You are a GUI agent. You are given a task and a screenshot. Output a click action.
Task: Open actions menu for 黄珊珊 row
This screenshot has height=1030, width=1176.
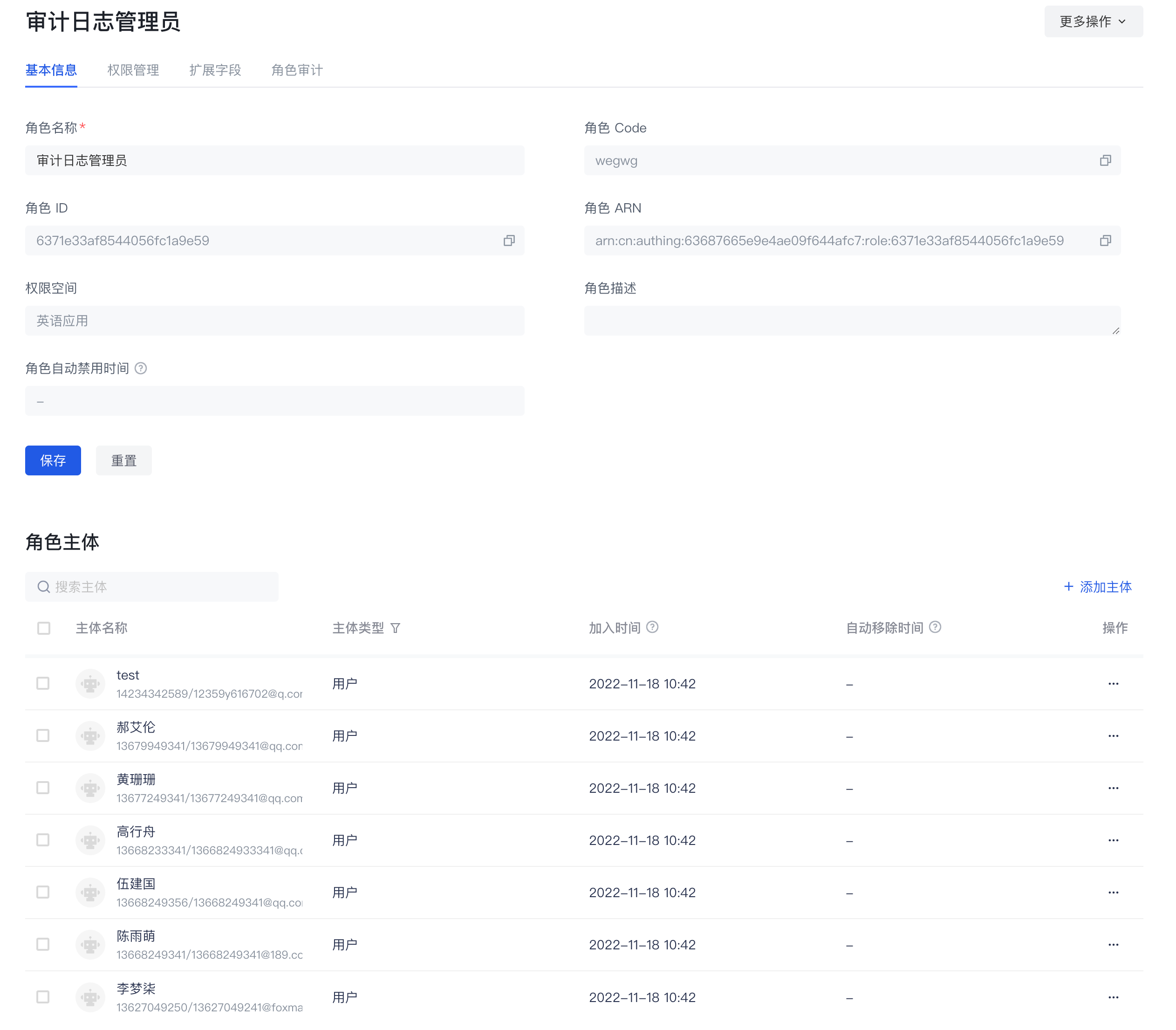(x=1113, y=788)
